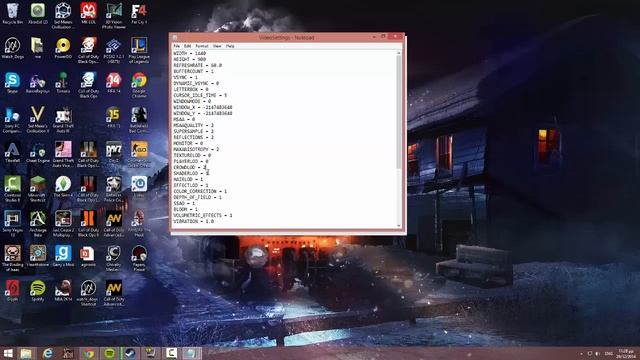Select the Chivalry Medieval Warfare icon
The height and width of the screenshot is (360, 640).
pyautogui.click(x=114, y=258)
